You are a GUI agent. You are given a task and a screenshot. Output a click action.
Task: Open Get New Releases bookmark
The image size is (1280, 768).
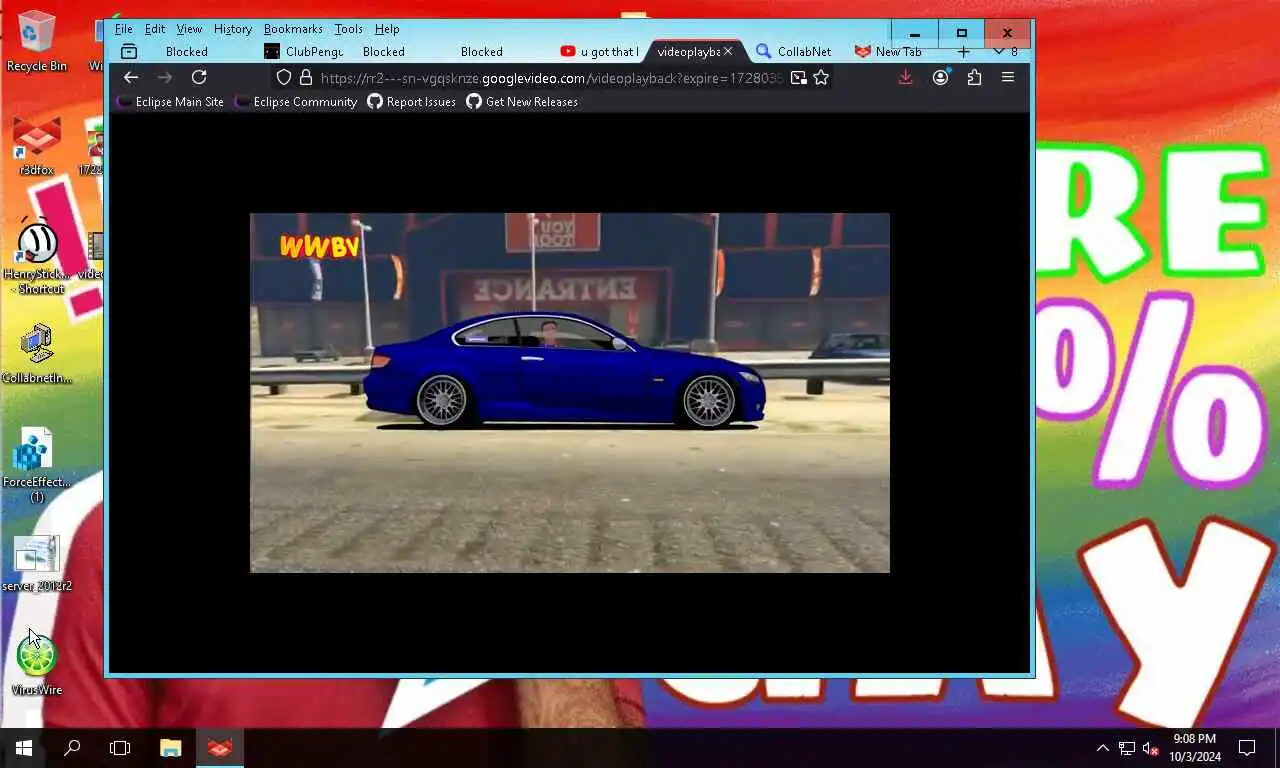pyautogui.click(x=522, y=102)
